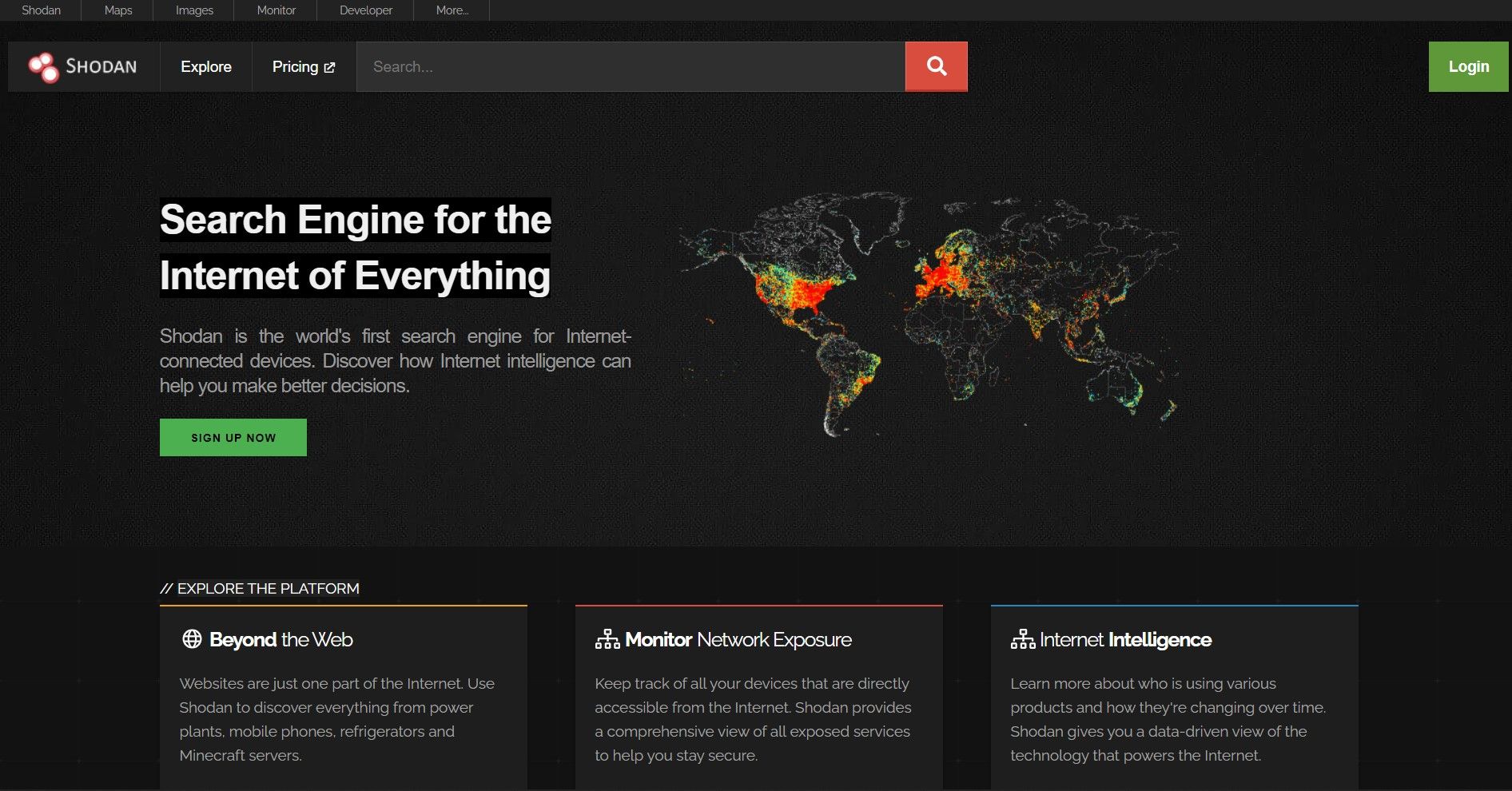The width and height of the screenshot is (1512, 791).
Task: Expand the More... menu in top bar
Action: point(452,10)
